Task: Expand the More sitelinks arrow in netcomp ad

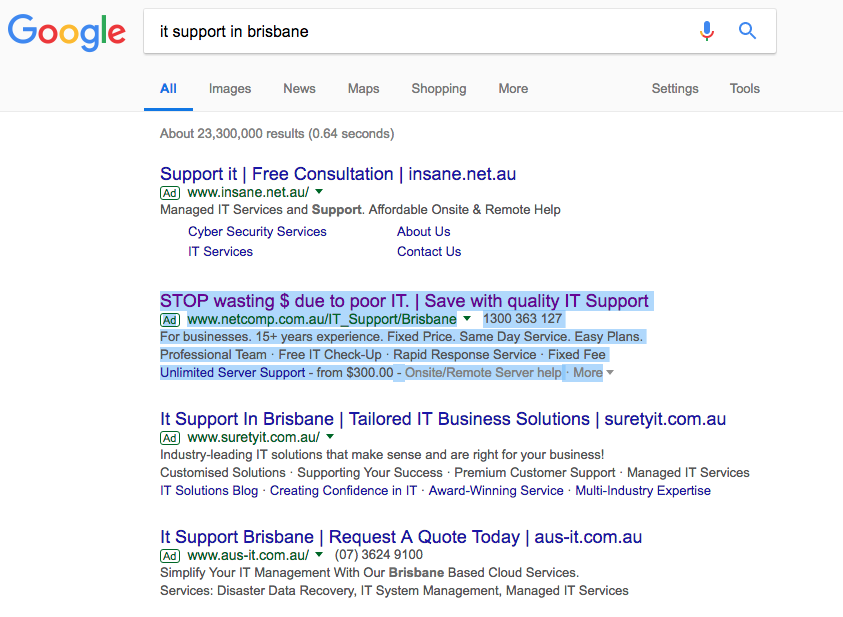Action: (x=610, y=372)
